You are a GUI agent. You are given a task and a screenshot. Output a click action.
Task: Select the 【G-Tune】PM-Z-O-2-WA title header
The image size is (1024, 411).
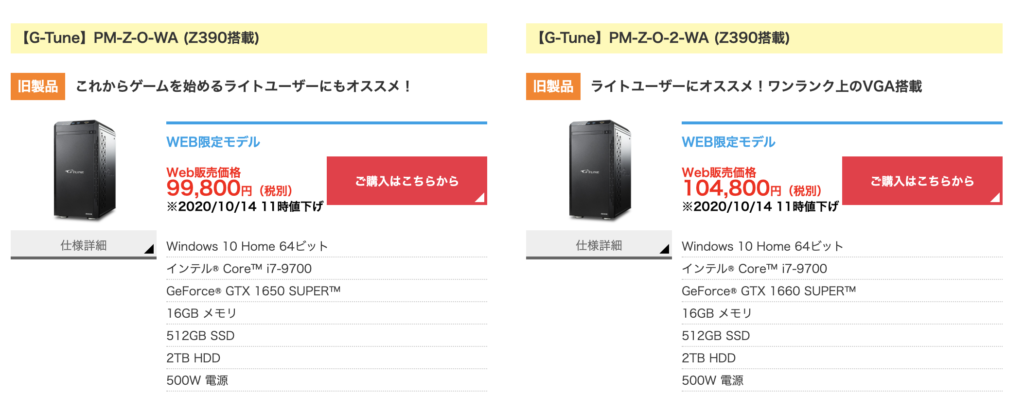(764, 39)
